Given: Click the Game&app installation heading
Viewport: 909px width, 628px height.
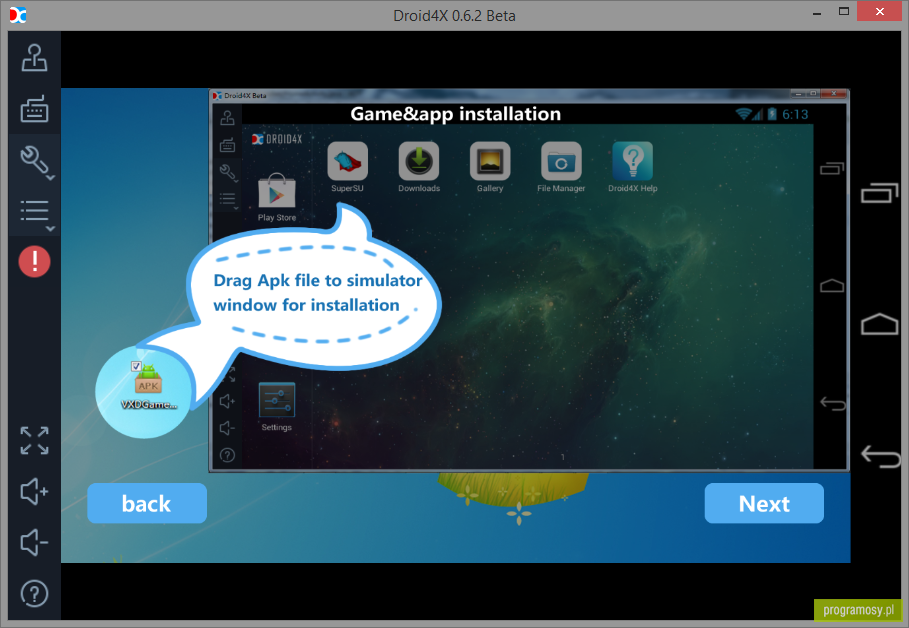Looking at the screenshot, I should tap(455, 114).
